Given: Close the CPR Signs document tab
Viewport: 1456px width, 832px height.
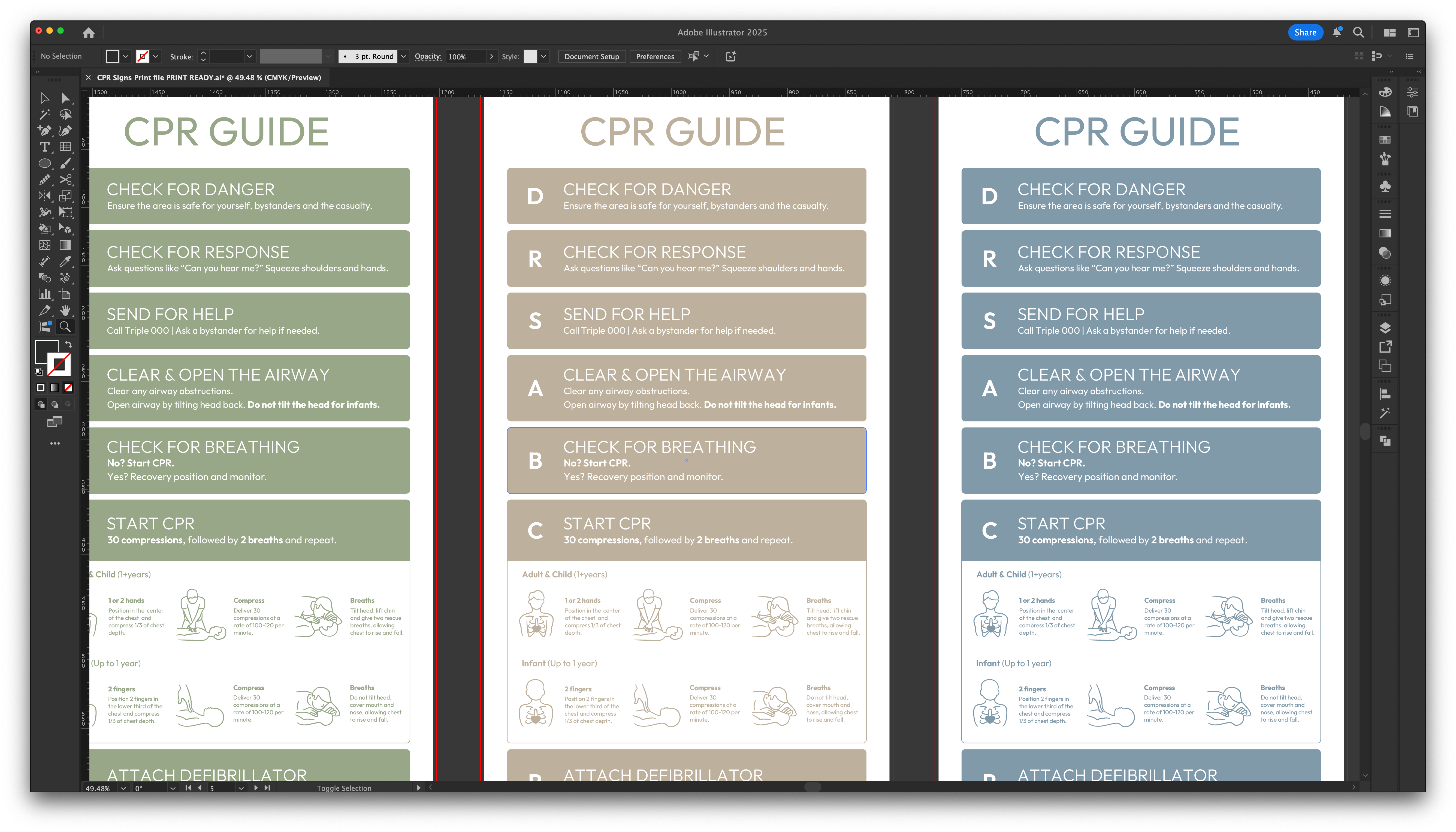Looking at the screenshot, I should click(x=88, y=78).
